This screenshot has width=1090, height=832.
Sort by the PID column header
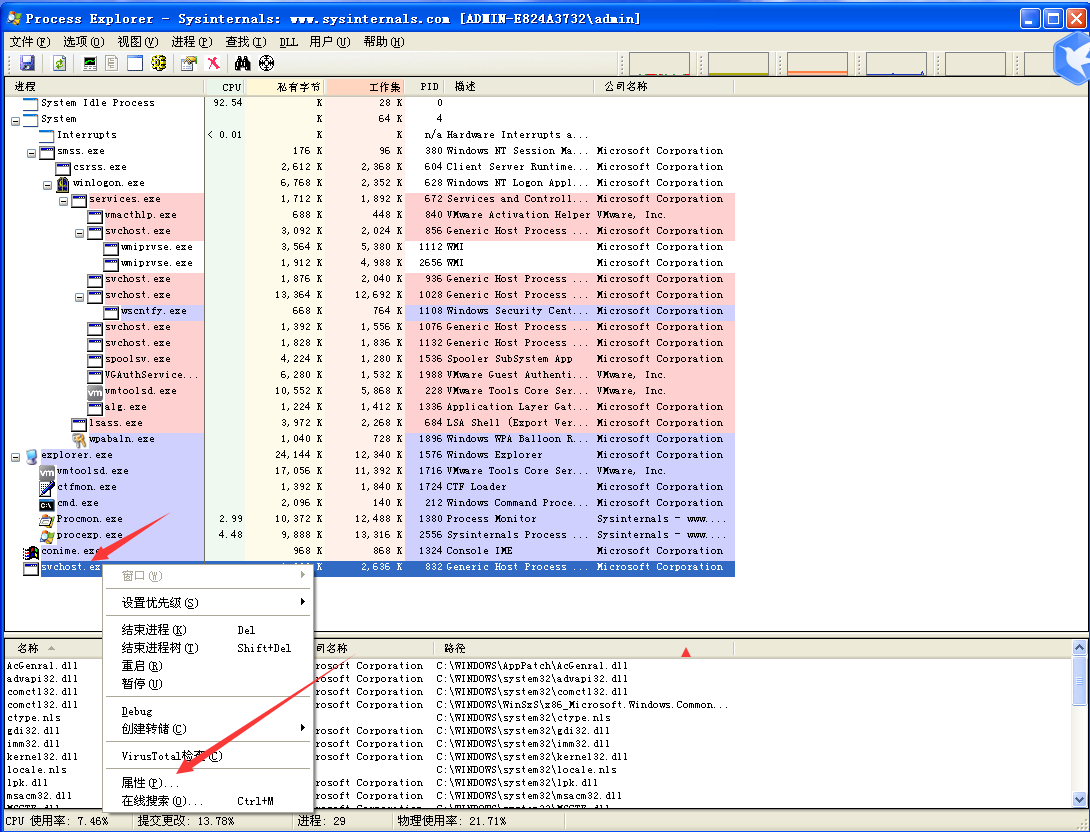pos(424,87)
